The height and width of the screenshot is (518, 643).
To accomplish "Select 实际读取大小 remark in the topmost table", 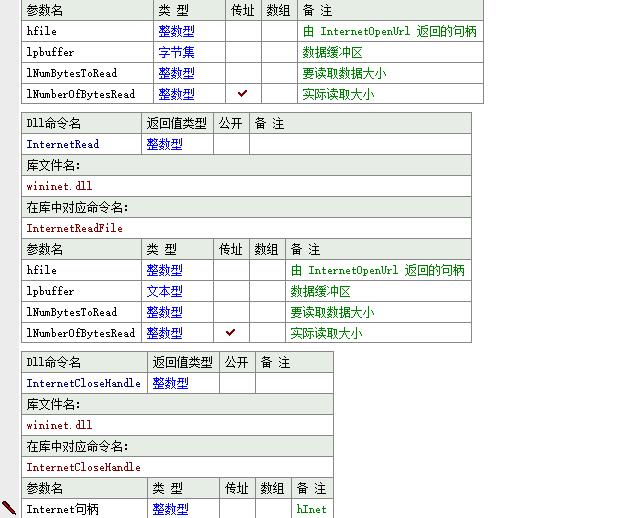I will pyautogui.click(x=338, y=94).
